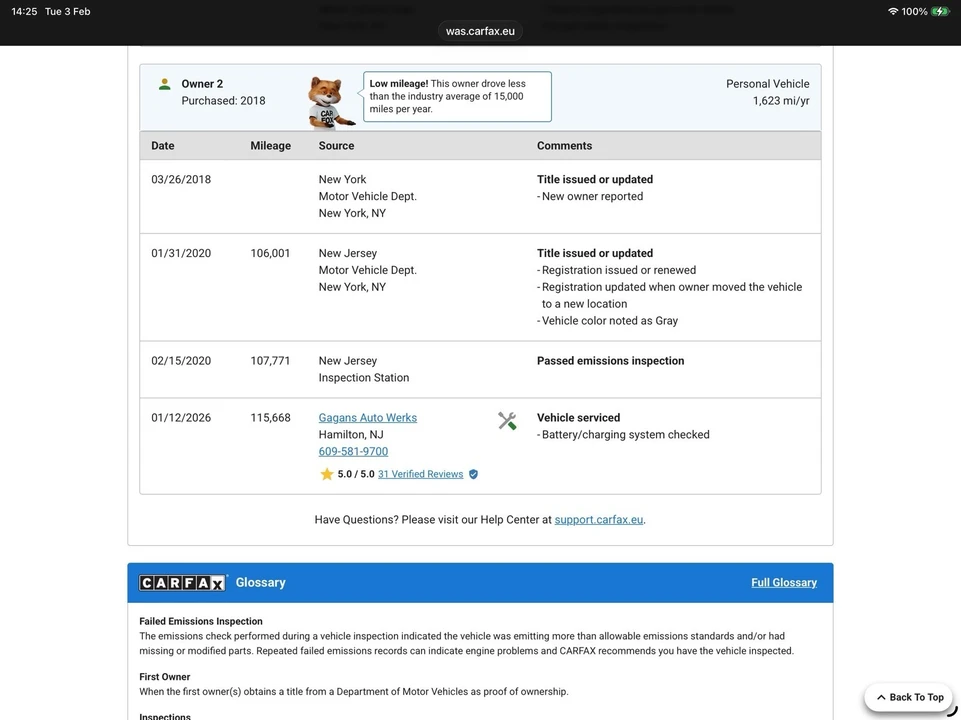Open the Gagans Auto Werks link
This screenshot has height=720, width=961.
point(368,417)
